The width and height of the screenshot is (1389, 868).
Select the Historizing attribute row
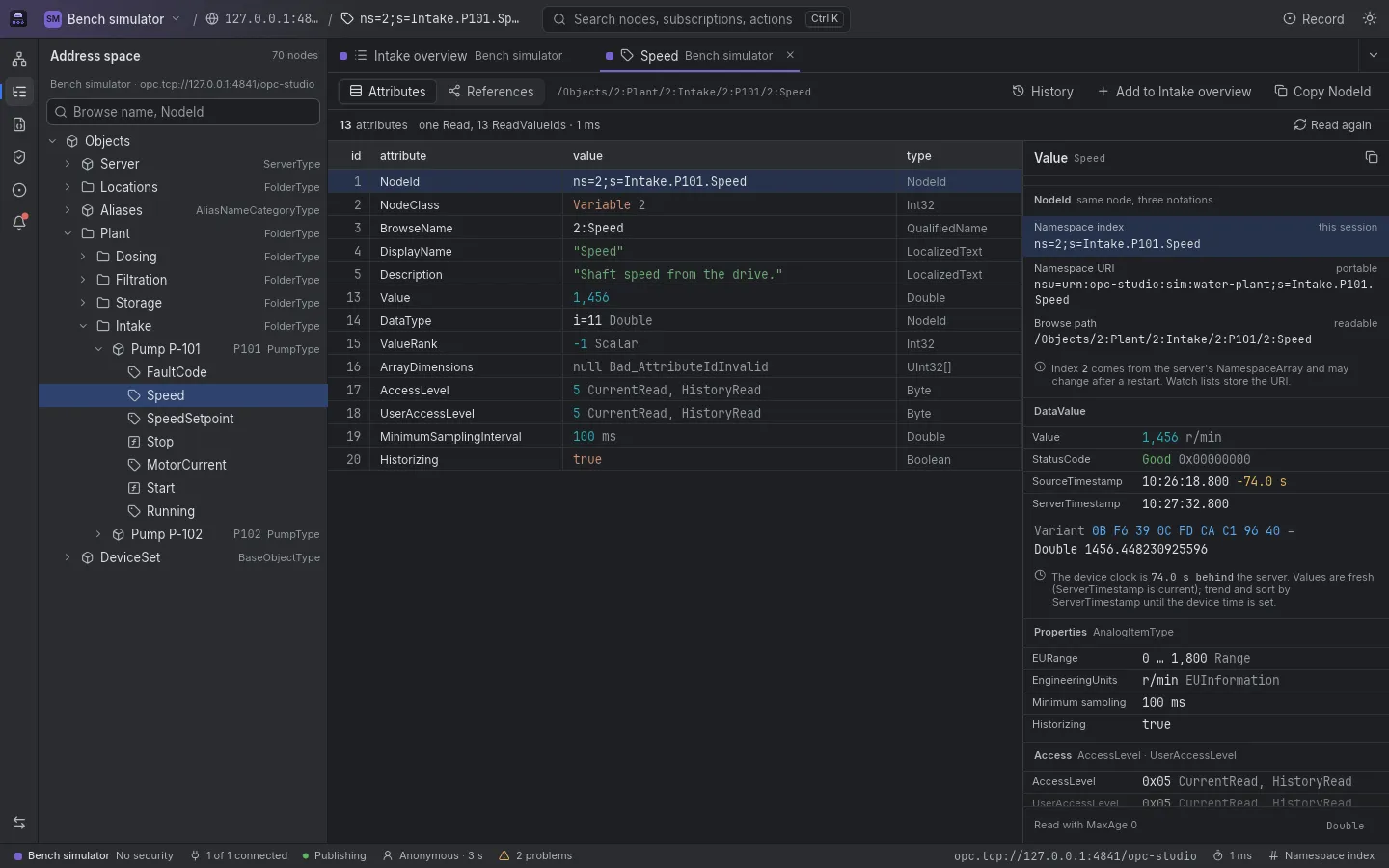[x=675, y=460]
